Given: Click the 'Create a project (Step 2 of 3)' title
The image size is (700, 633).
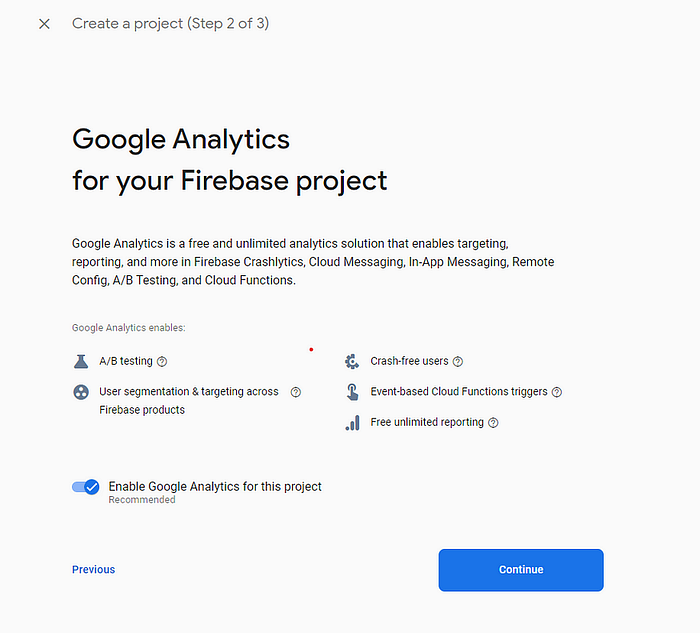Looking at the screenshot, I should 170,23.
